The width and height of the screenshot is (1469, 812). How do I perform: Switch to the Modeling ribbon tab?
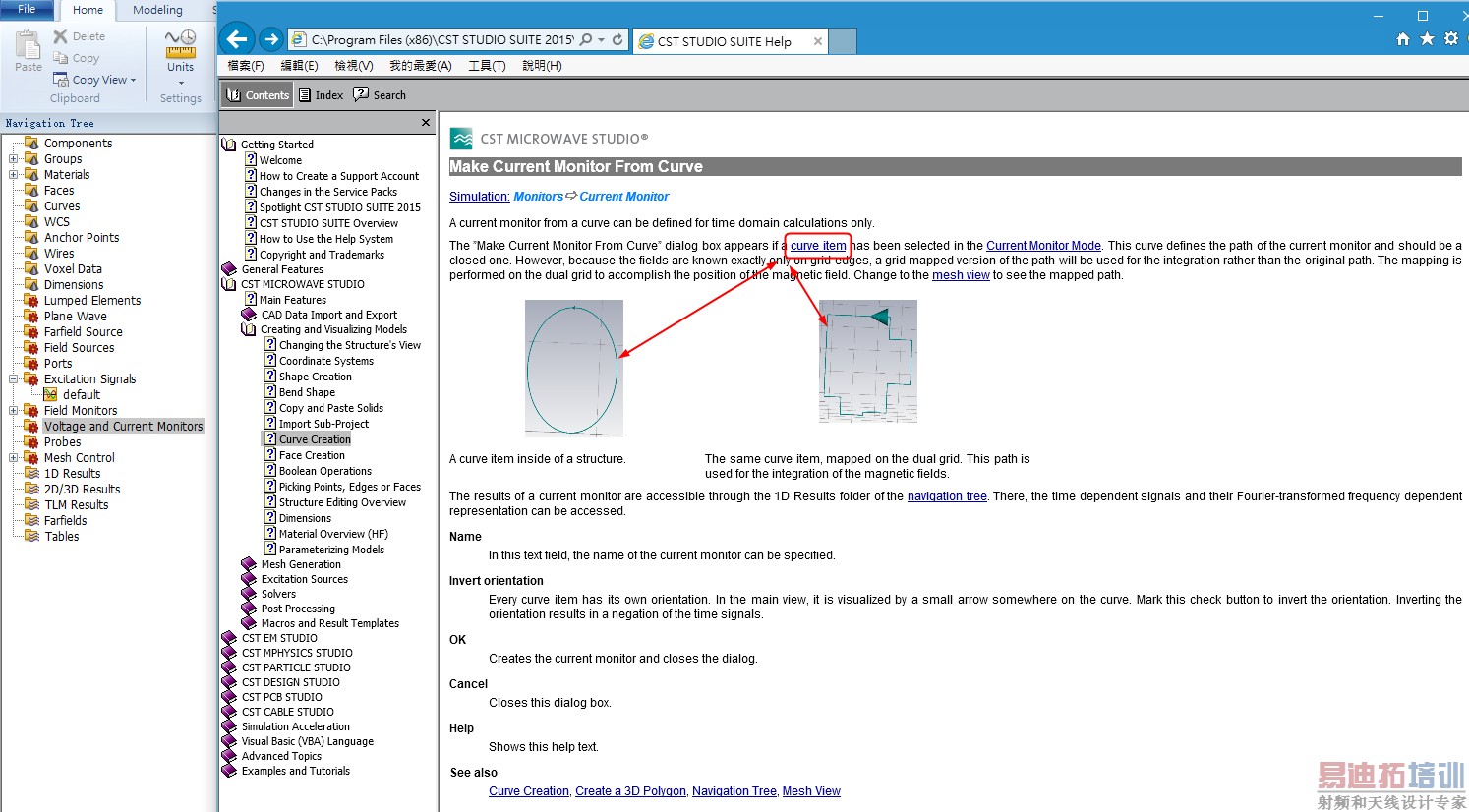pyautogui.click(x=157, y=10)
